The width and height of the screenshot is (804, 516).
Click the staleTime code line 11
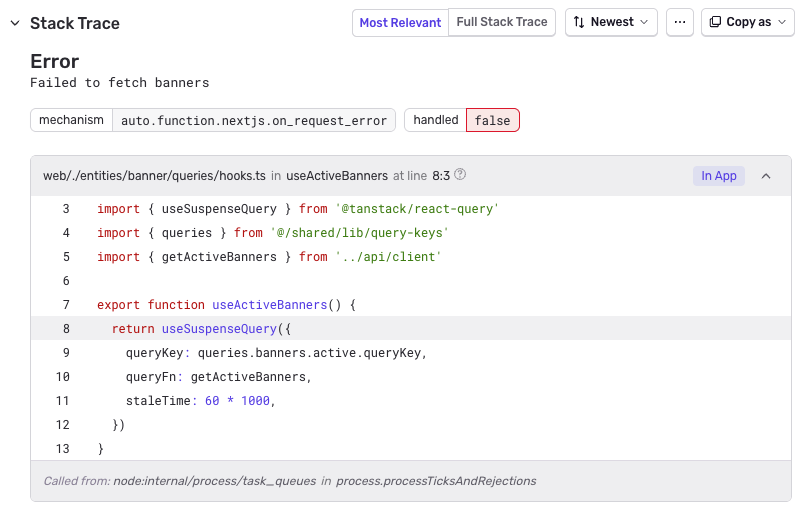[199, 401]
